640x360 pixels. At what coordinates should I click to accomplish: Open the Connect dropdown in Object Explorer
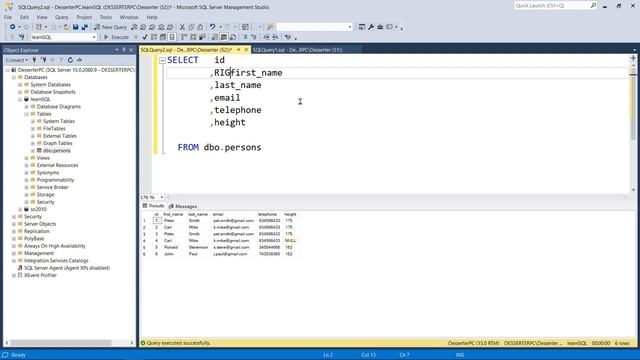[x=17, y=60]
